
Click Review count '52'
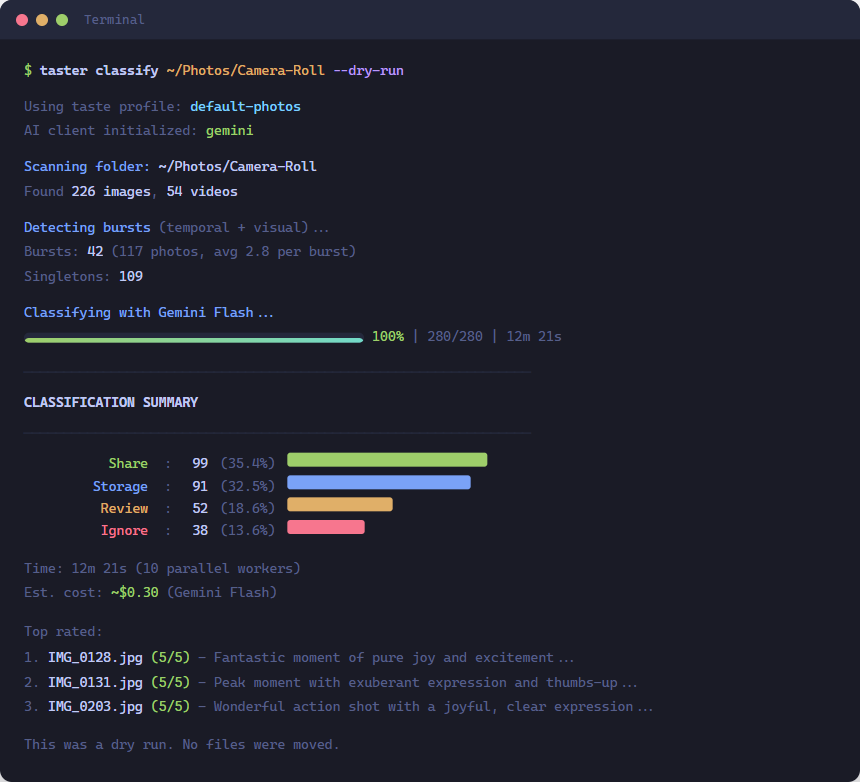(200, 508)
